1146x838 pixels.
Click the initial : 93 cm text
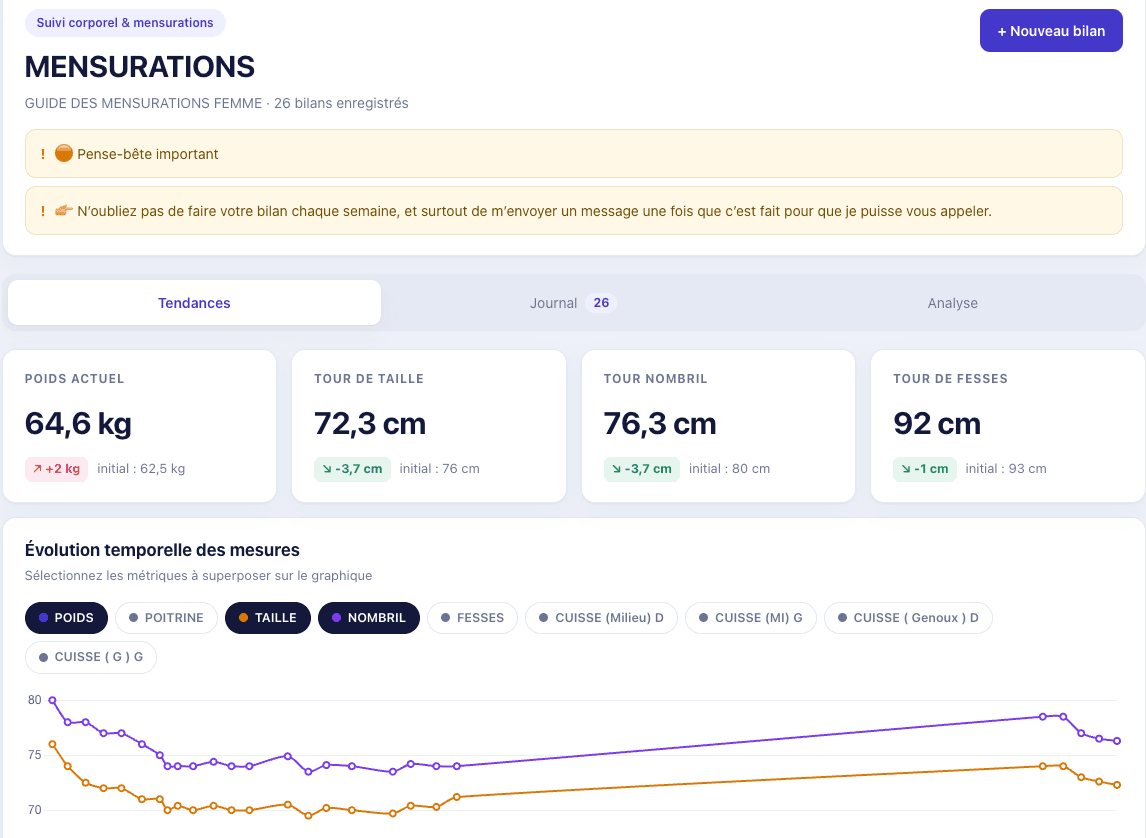point(1006,469)
